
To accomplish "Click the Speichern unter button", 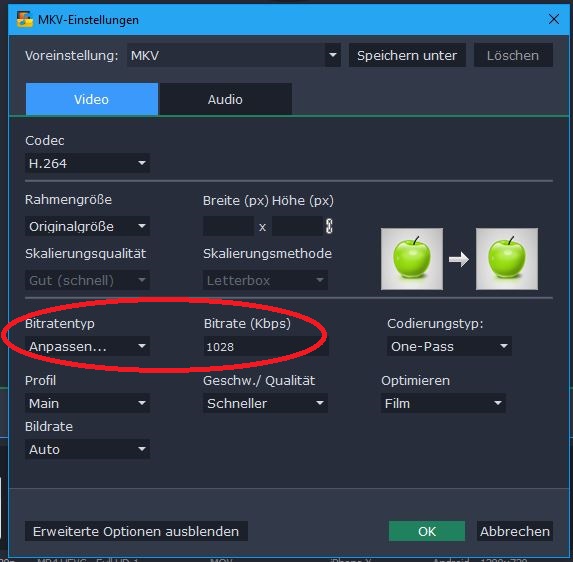I will (x=407, y=56).
